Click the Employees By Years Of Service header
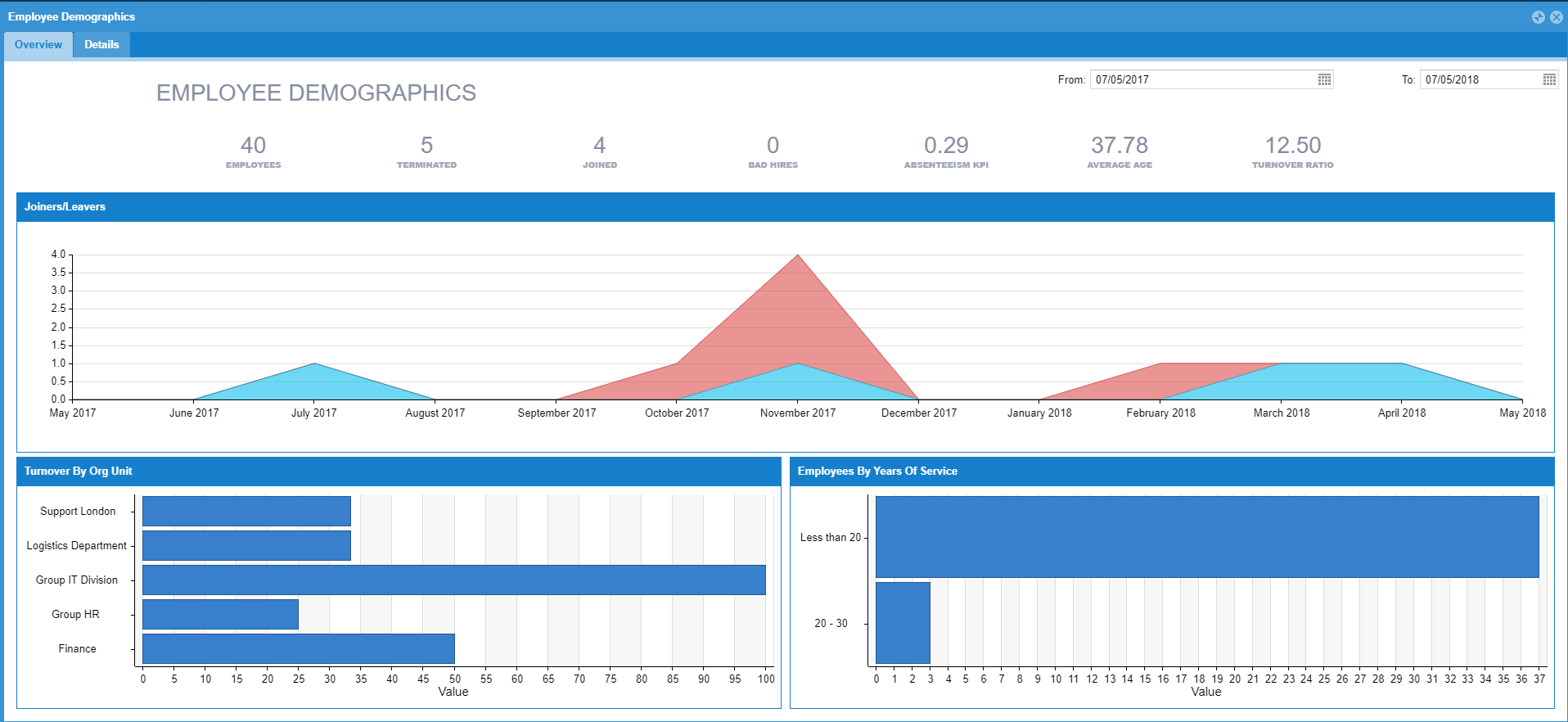This screenshot has height=722, width=1568. point(1172,472)
